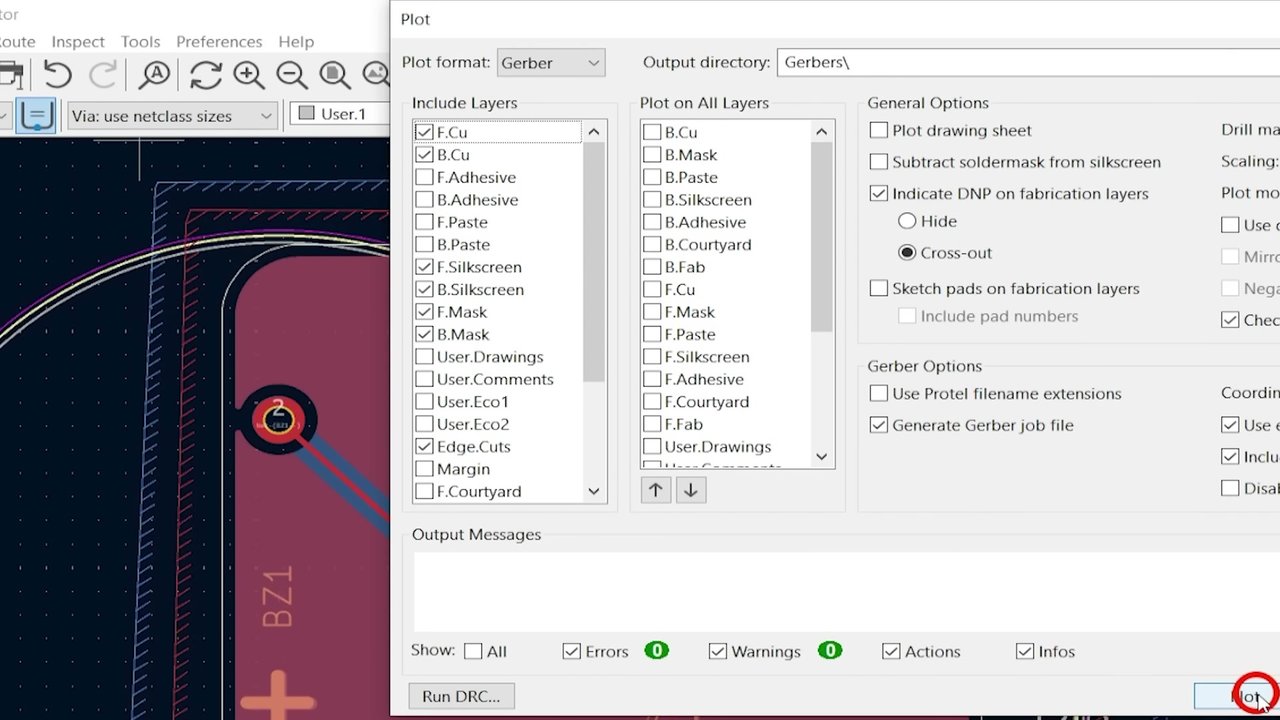The height and width of the screenshot is (720, 1280).
Task: Move selected layer up with the up arrow
Action: click(655, 490)
